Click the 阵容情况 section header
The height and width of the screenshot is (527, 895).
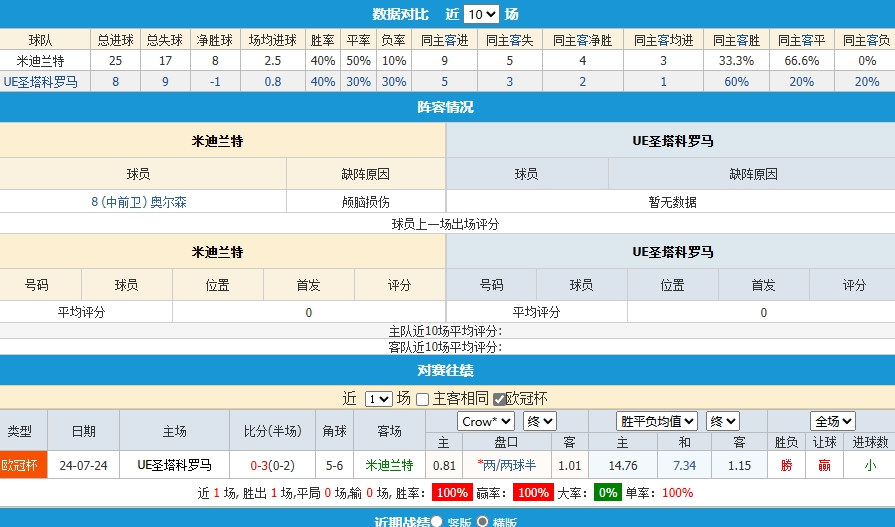(x=446, y=107)
